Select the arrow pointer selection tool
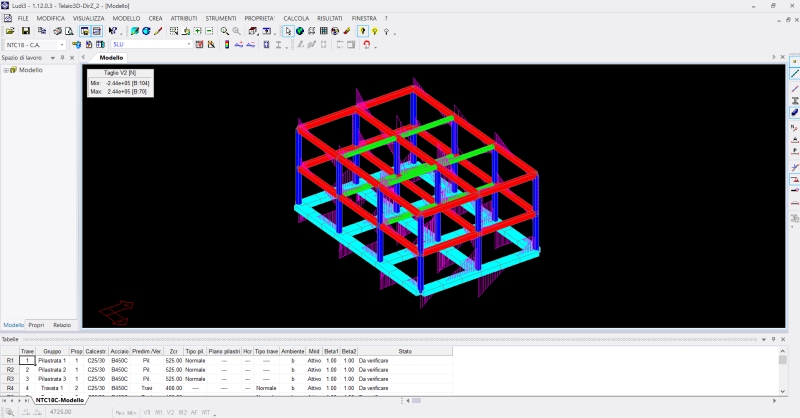This screenshot has width=800, height=418. 288,31
